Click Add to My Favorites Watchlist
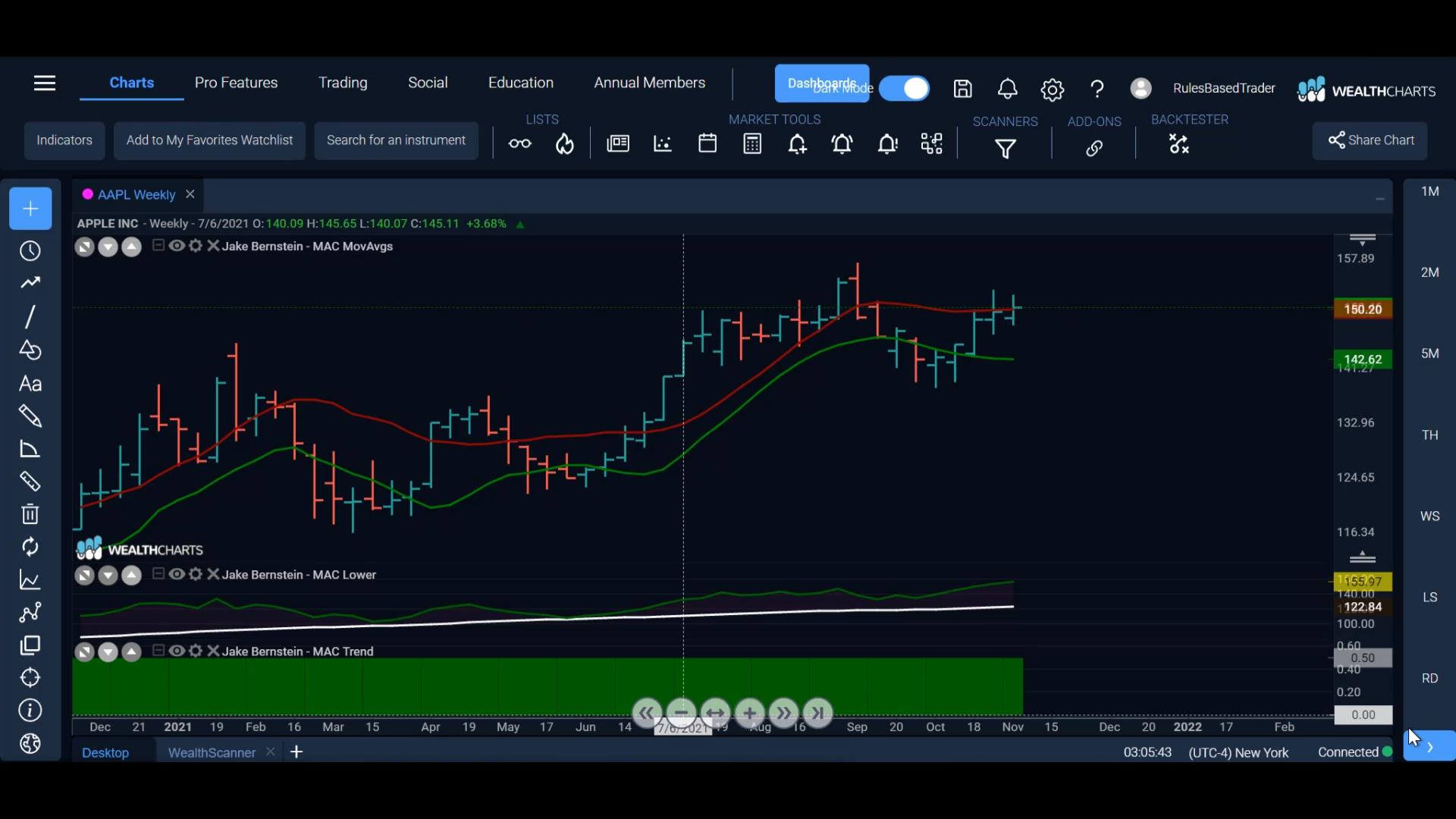 (x=209, y=140)
